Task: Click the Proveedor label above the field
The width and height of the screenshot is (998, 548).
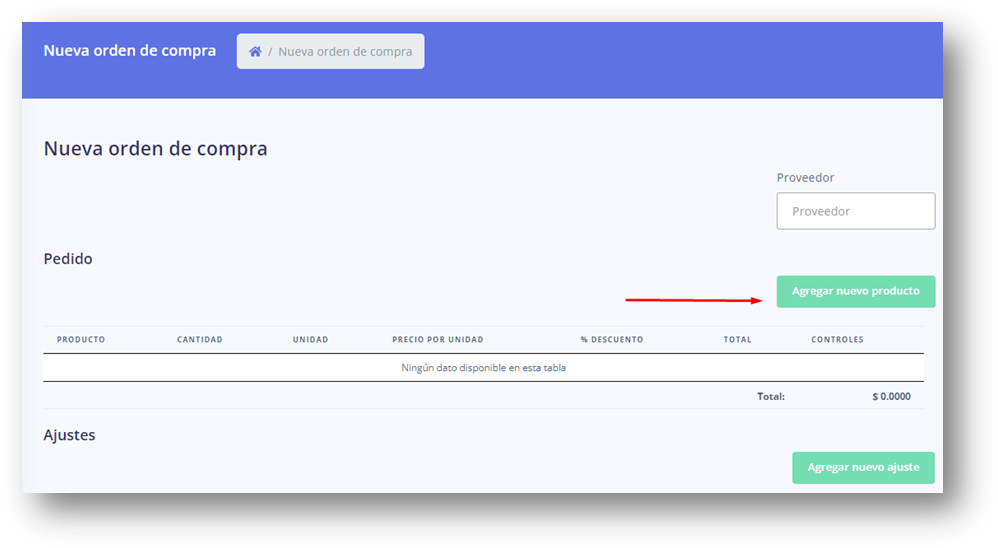Action: pos(805,178)
